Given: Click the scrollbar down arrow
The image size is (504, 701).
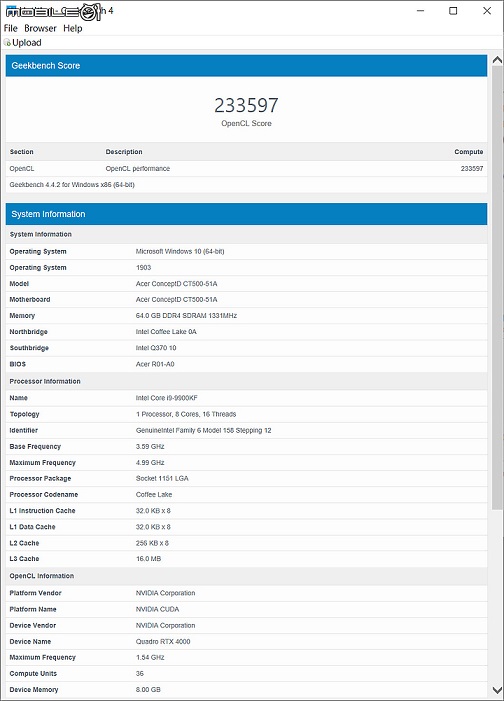Looking at the screenshot, I should click(497, 690).
